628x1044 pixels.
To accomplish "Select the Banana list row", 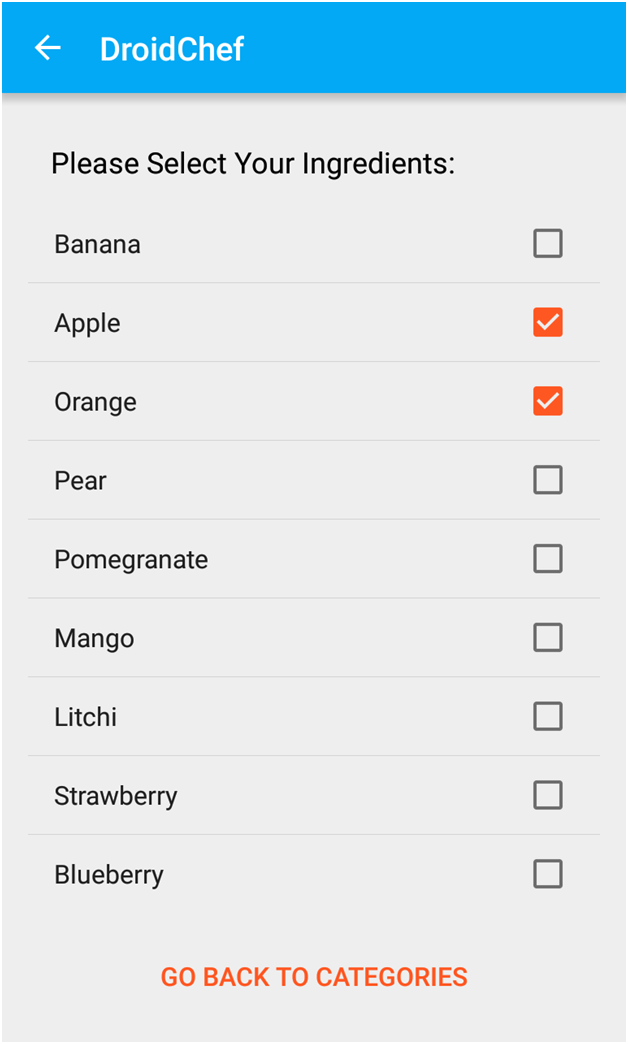I will 97,243.
